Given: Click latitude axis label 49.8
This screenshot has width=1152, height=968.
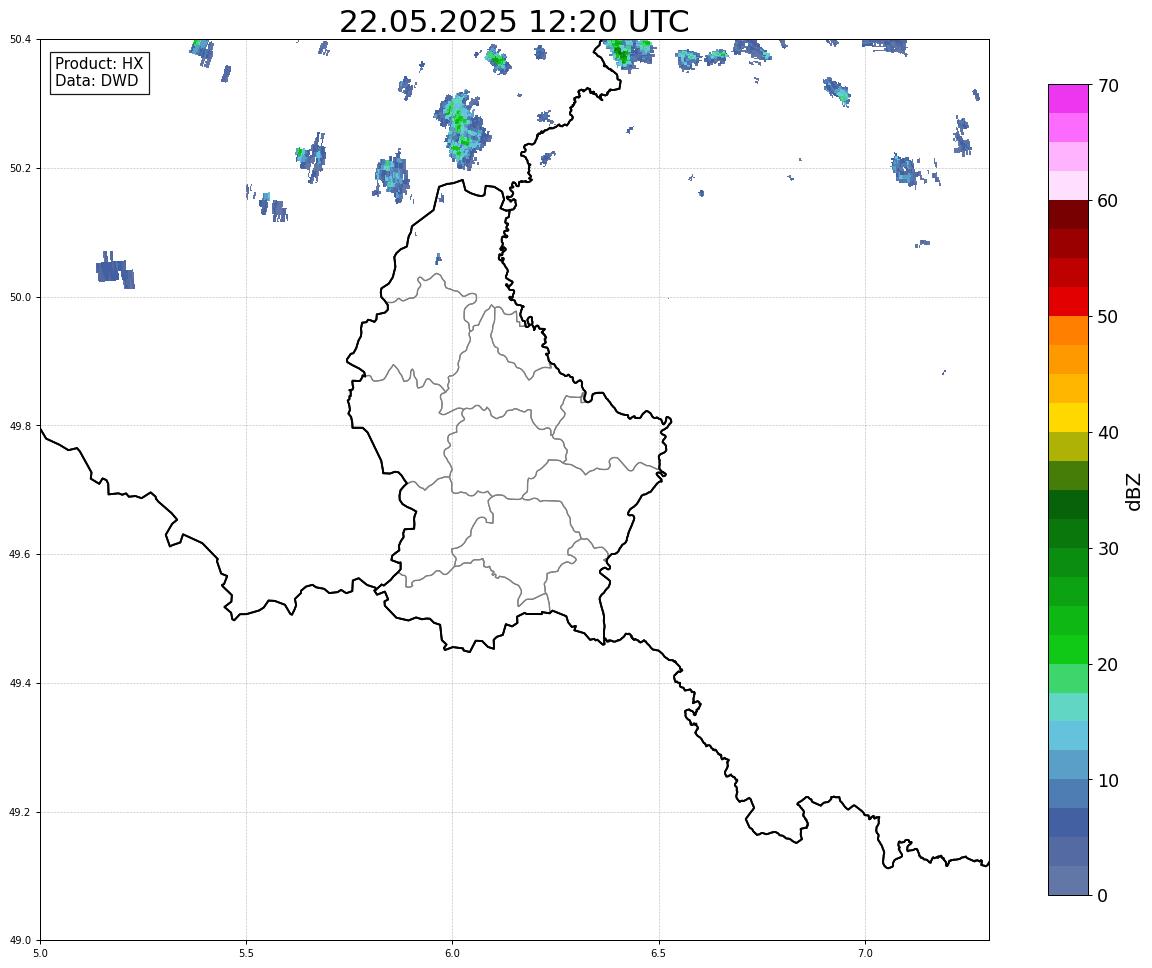Looking at the screenshot, I should 20,426.
